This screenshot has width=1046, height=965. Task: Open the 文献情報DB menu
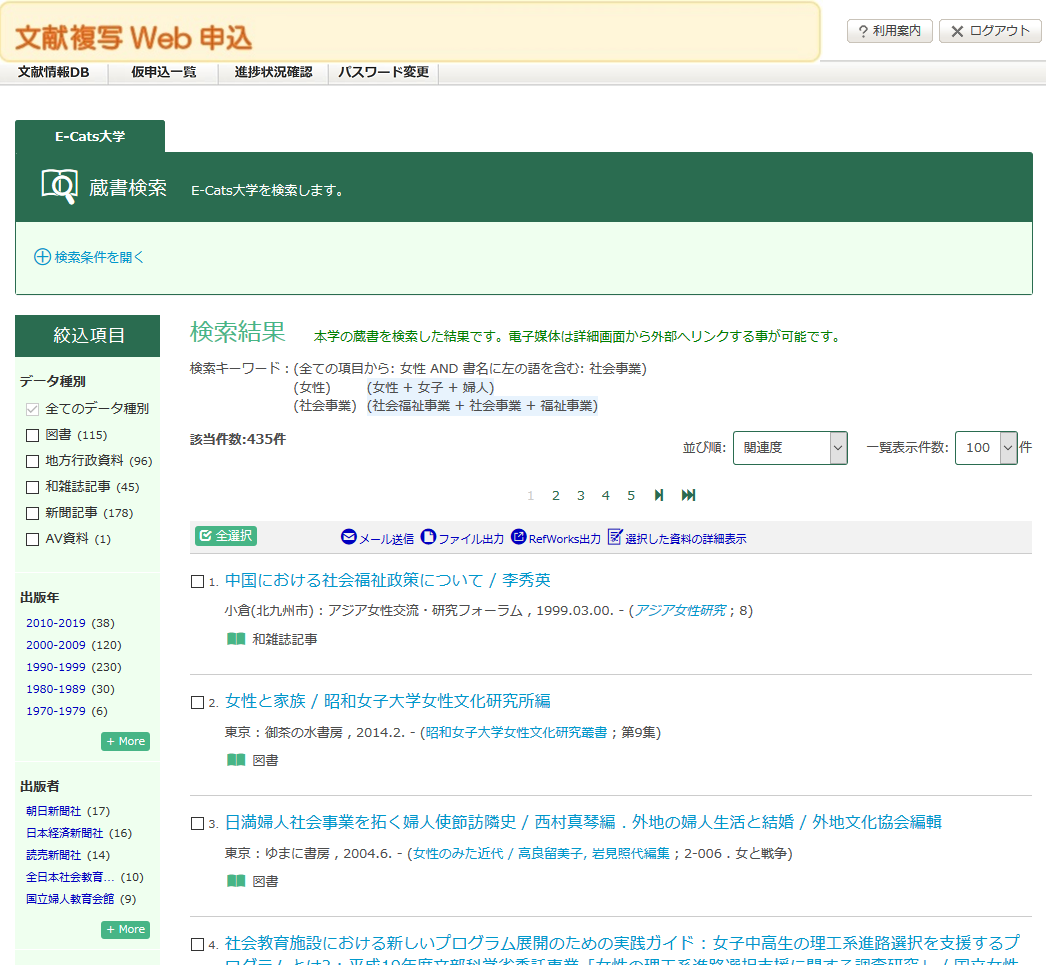[x=53, y=72]
